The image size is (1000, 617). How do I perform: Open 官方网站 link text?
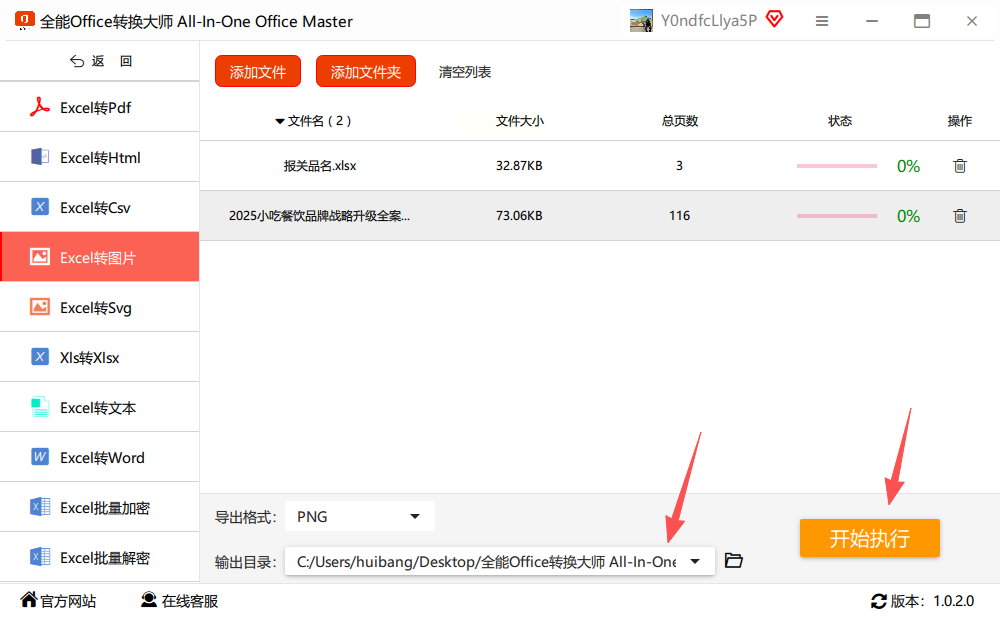click(68, 601)
